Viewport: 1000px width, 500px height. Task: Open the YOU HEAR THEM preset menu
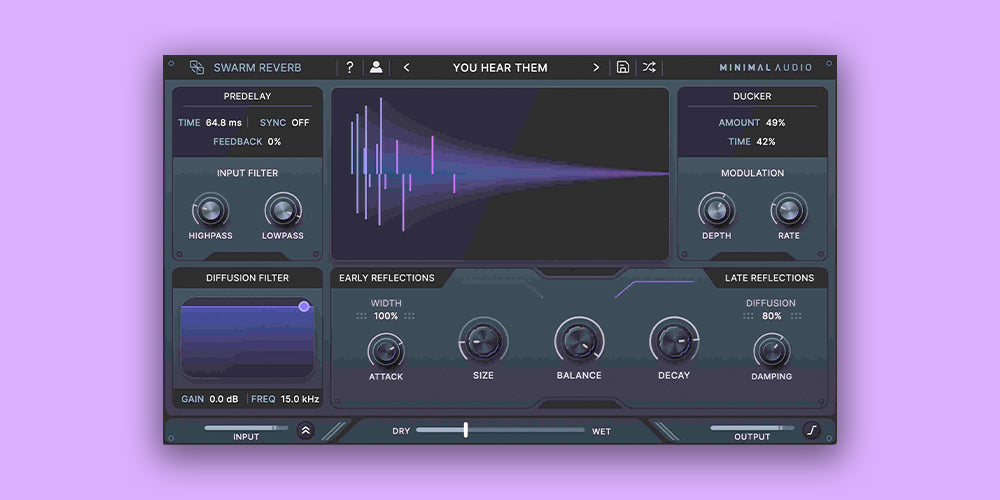(x=500, y=68)
